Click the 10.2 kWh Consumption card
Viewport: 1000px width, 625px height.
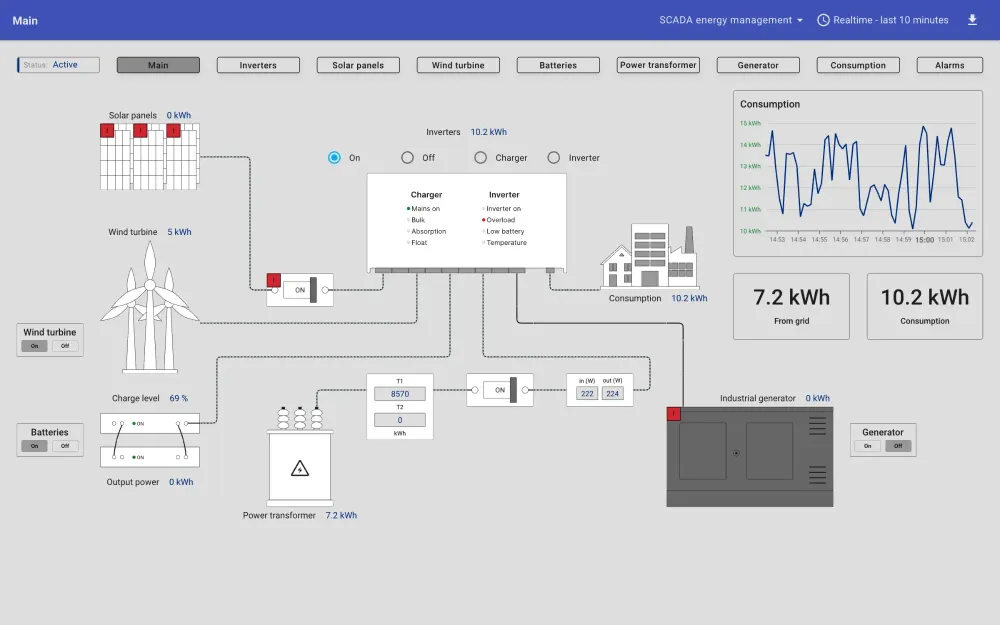pos(925,306)
